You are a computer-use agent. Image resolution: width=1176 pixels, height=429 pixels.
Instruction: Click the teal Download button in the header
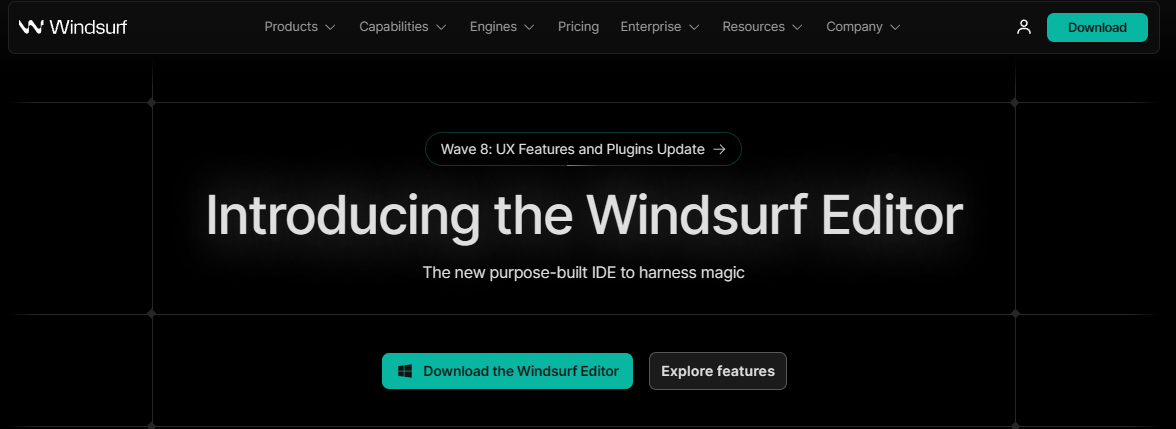pos(1097,28)
